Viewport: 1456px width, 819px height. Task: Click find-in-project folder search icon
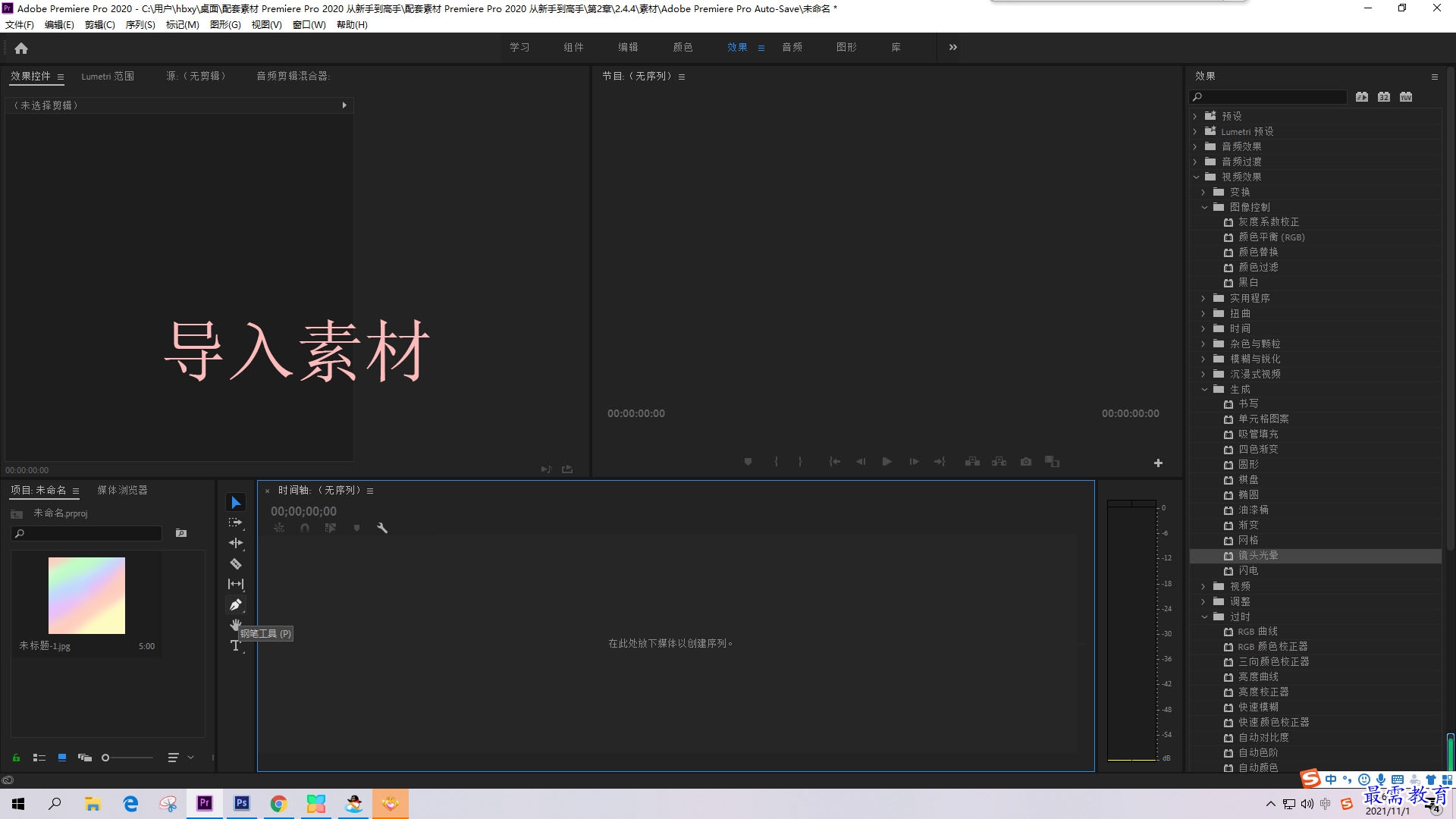181,533
